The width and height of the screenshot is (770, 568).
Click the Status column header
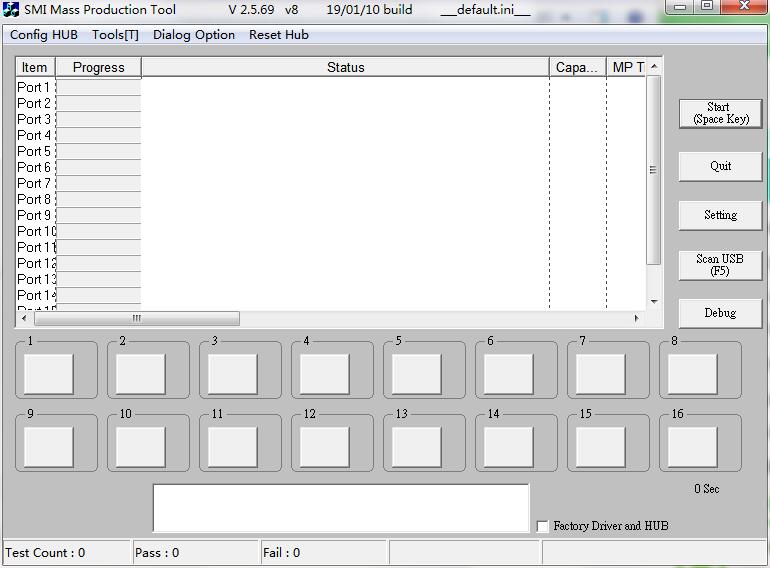coord(345,67)
